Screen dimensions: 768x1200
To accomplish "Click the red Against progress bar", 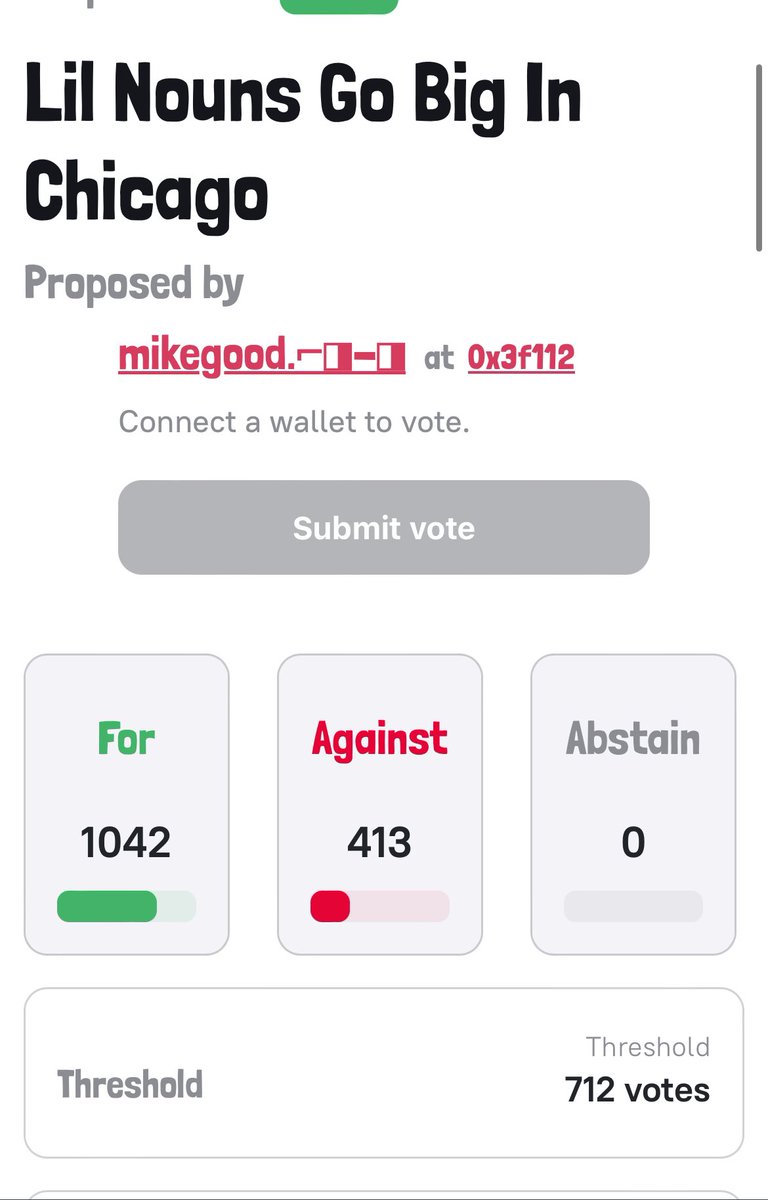I will pos(380,906).
